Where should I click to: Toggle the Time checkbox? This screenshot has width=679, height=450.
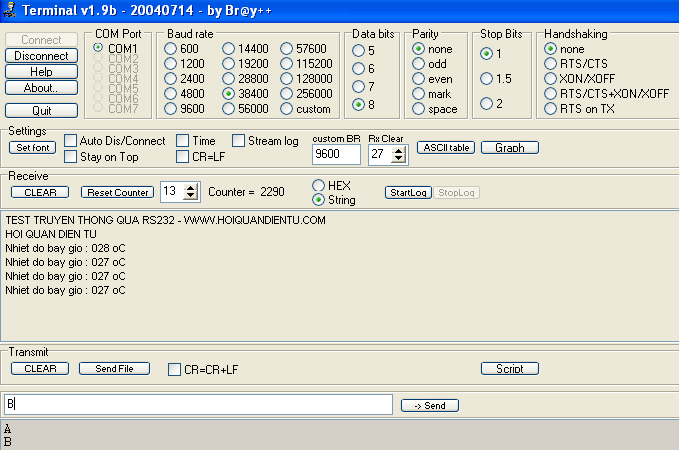tap(182, 141)
